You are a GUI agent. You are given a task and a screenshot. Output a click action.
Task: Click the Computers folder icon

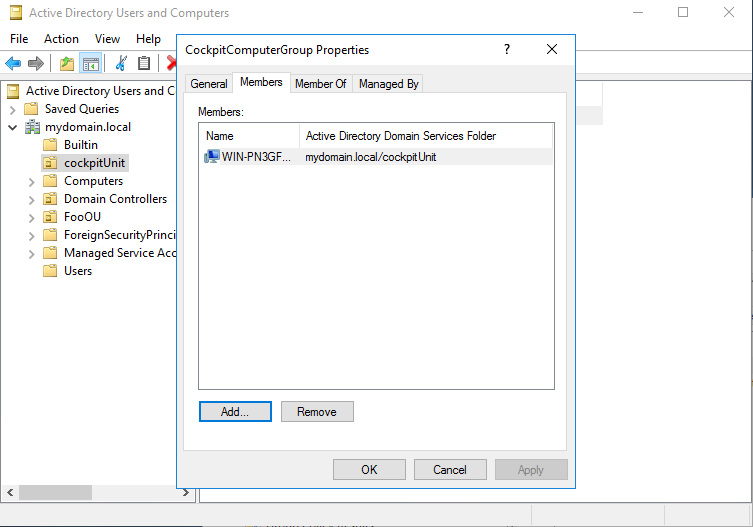point(50,181)
